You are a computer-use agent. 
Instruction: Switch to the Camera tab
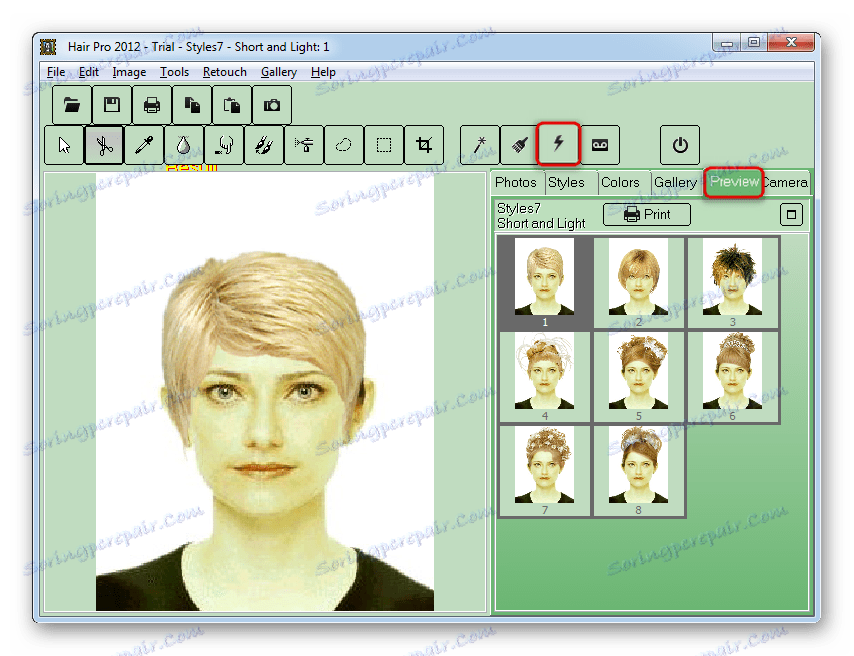click(x=785, y=183)
